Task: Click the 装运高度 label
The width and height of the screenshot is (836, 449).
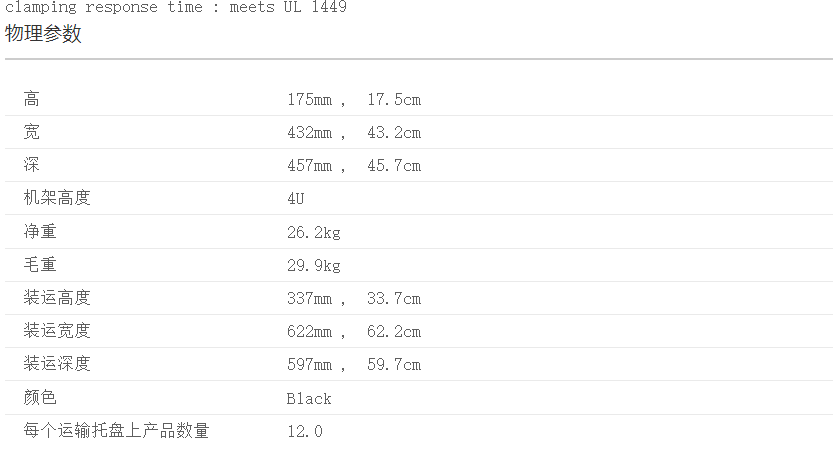Action: tap(57, 297)
